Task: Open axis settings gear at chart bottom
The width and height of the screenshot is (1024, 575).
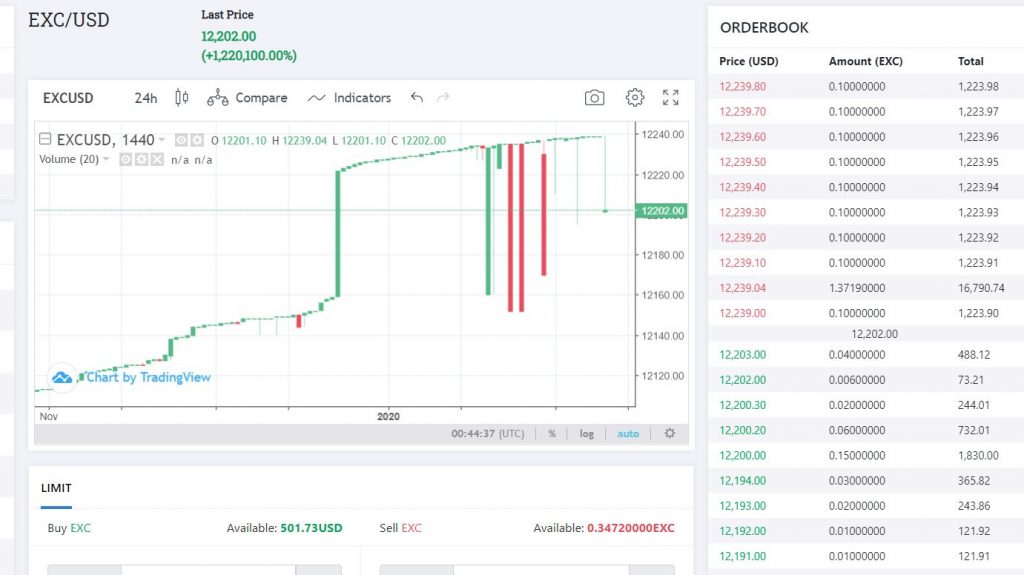Action: click(x=670, y=433)
